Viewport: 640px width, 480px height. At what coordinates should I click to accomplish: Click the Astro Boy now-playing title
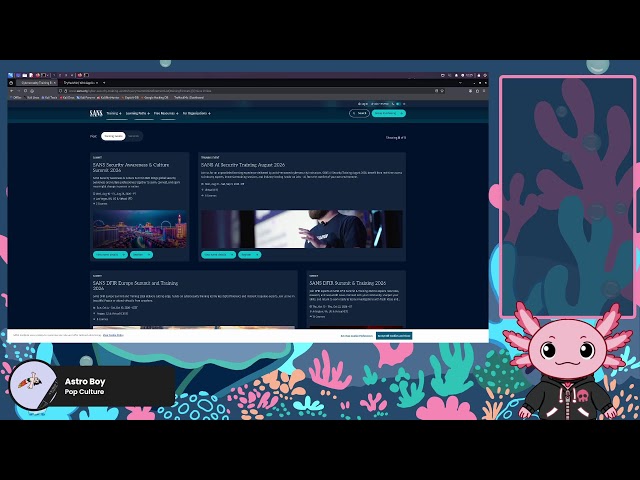point(85,381)
